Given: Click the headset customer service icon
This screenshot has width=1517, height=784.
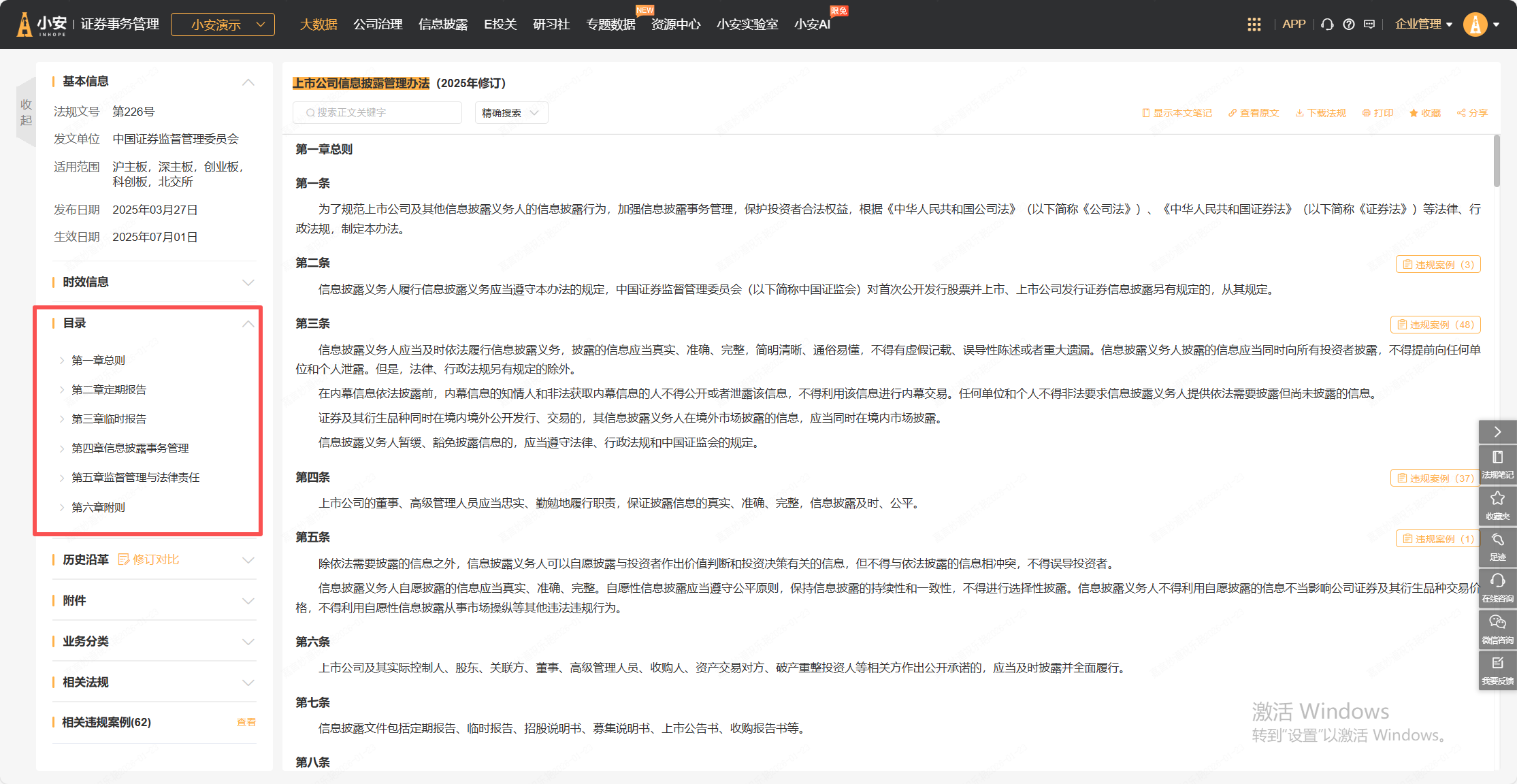Looking at the screenshot, I should 1327,24.
